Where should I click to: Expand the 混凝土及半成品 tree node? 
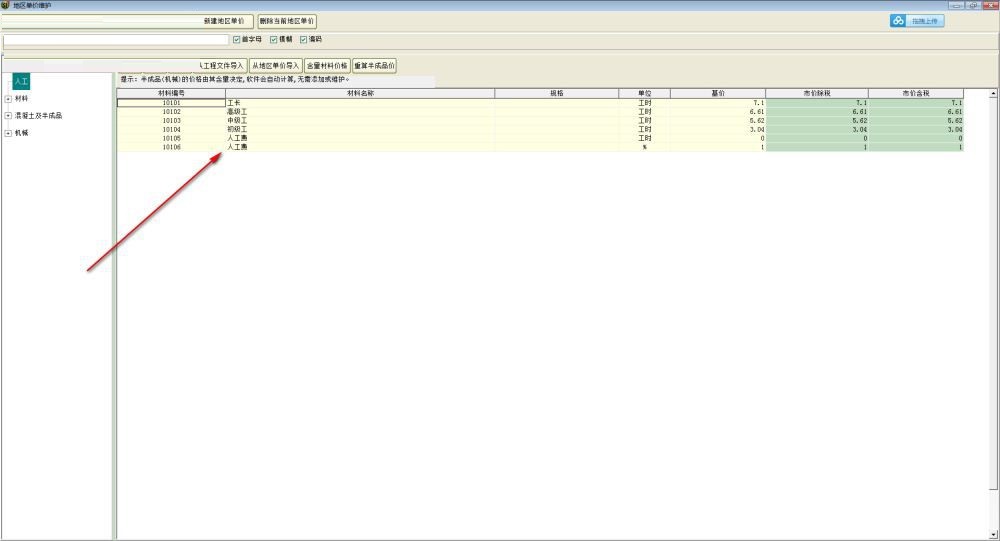8,116
